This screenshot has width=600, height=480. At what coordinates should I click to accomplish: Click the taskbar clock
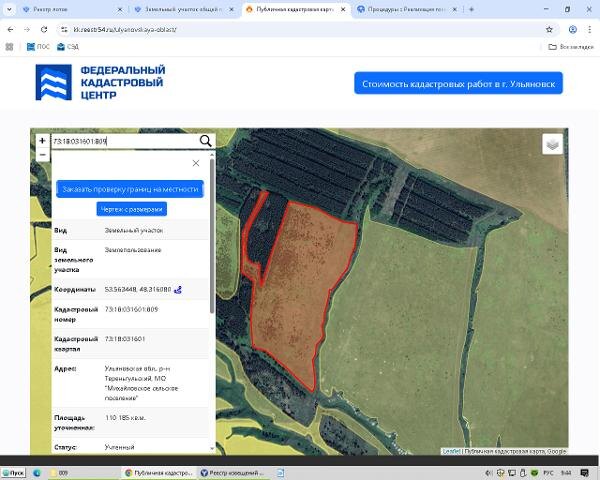pos(566,473)
